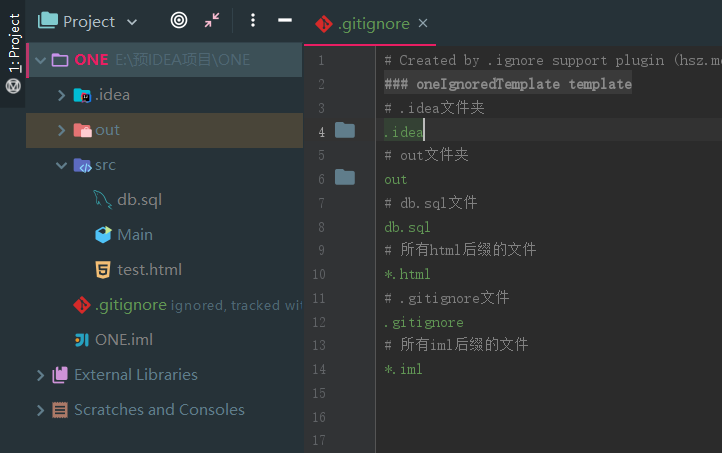Click the locate/select opened file target icon
The height and width of the screenshot is (453, 722).
[179, 20]
